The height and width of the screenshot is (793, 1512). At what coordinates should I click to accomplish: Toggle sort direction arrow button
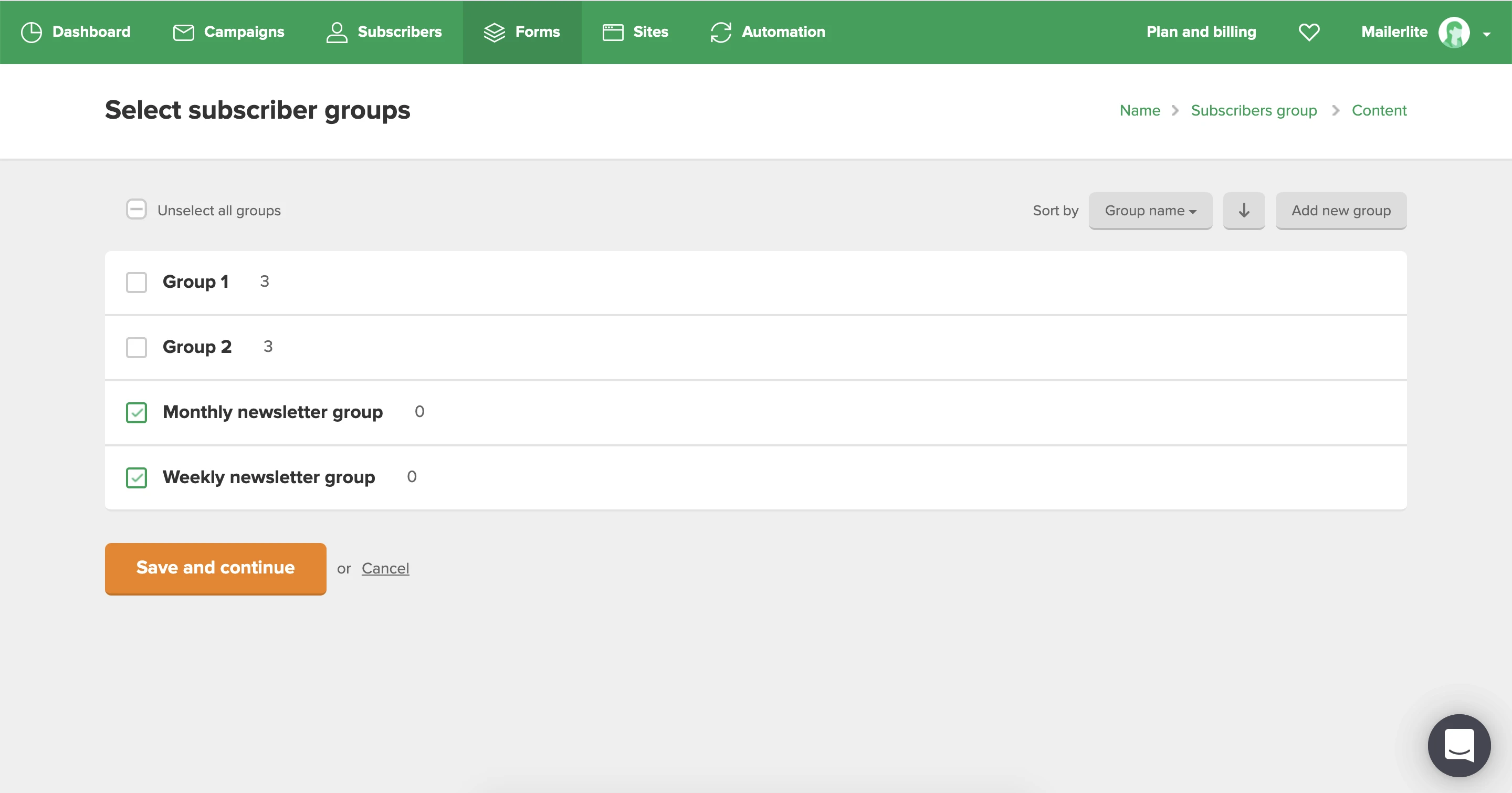click(x=1243, y=211)
